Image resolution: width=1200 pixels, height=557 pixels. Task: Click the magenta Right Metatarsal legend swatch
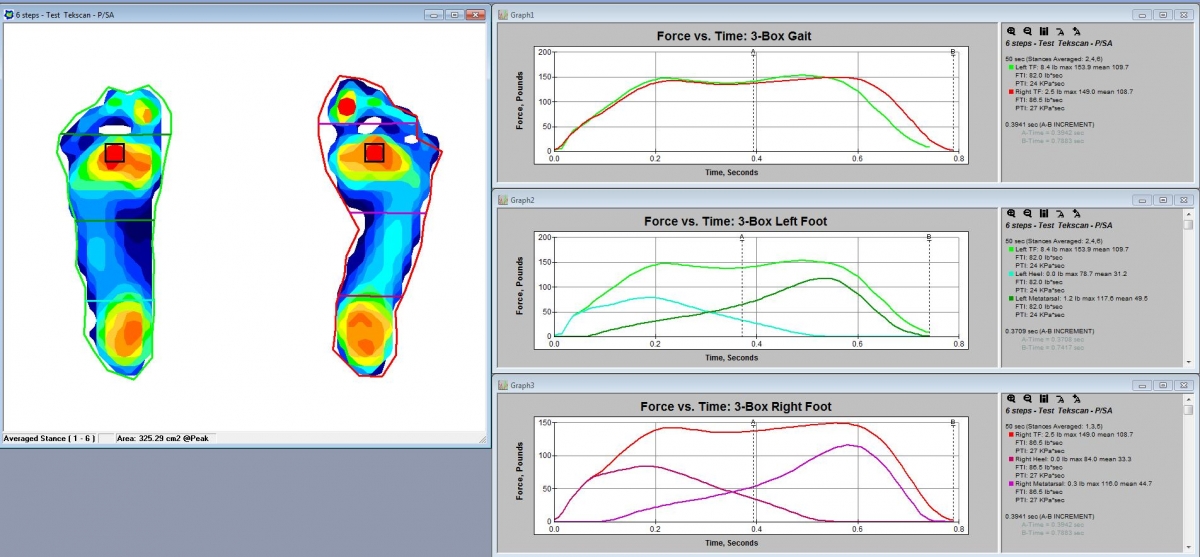pos(1009,483)
